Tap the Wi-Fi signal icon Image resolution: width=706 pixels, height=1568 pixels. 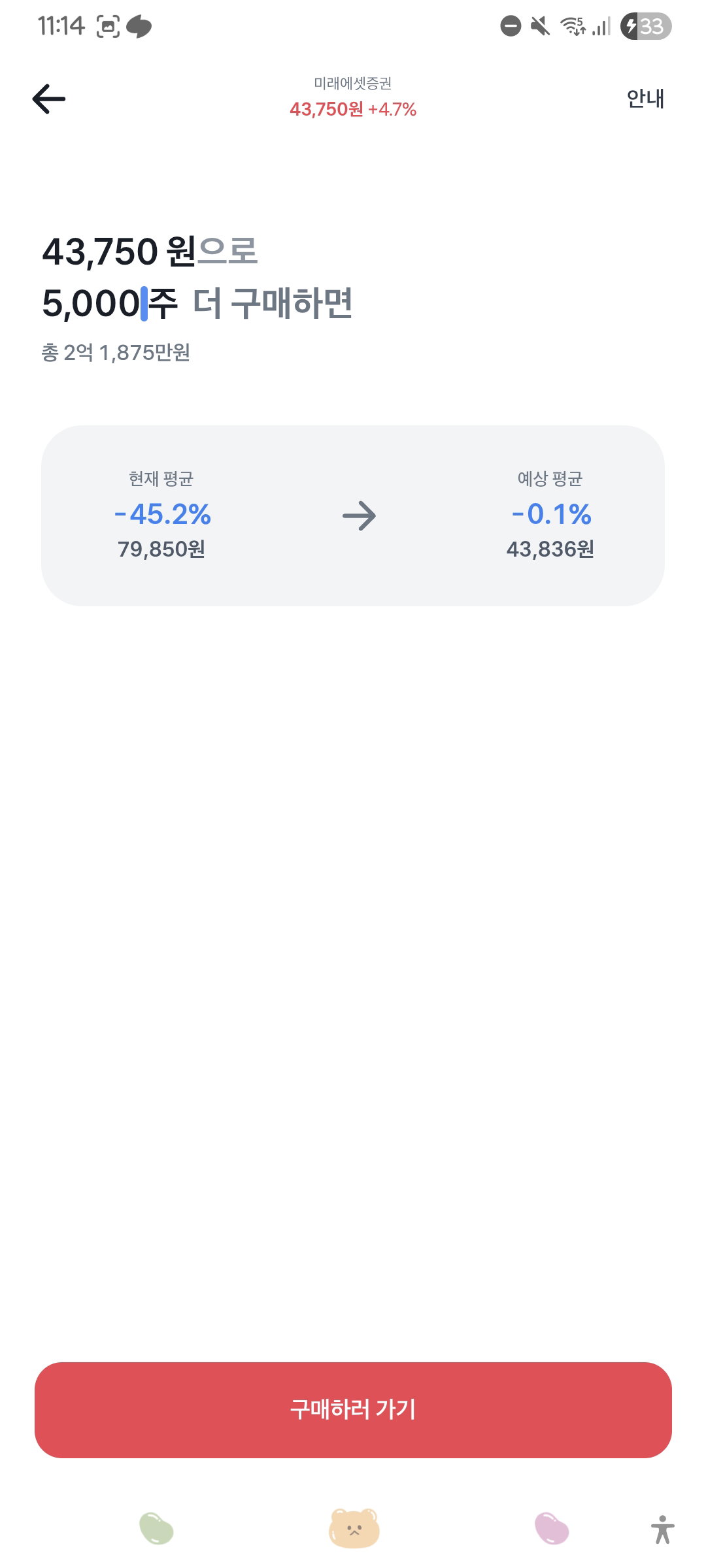click(x=573, y=26)
